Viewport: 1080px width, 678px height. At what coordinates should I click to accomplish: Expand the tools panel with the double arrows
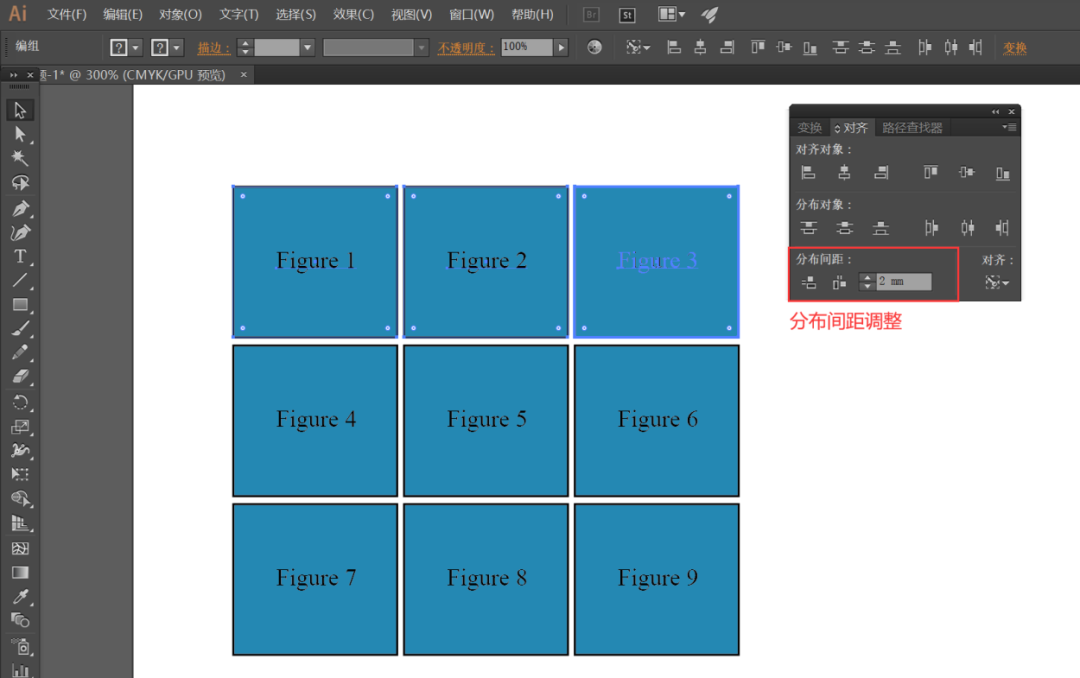13,75
